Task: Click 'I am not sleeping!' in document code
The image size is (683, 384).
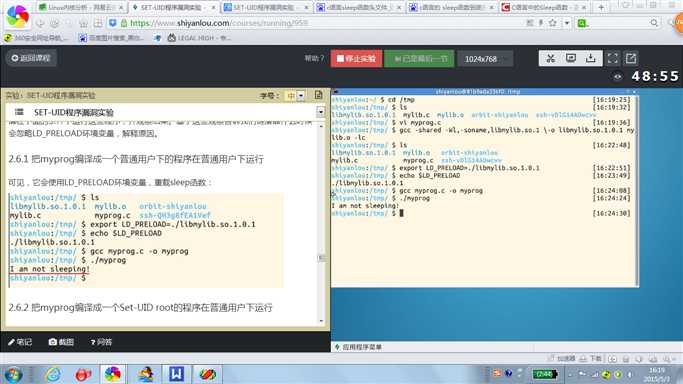Action: [49, 269]
